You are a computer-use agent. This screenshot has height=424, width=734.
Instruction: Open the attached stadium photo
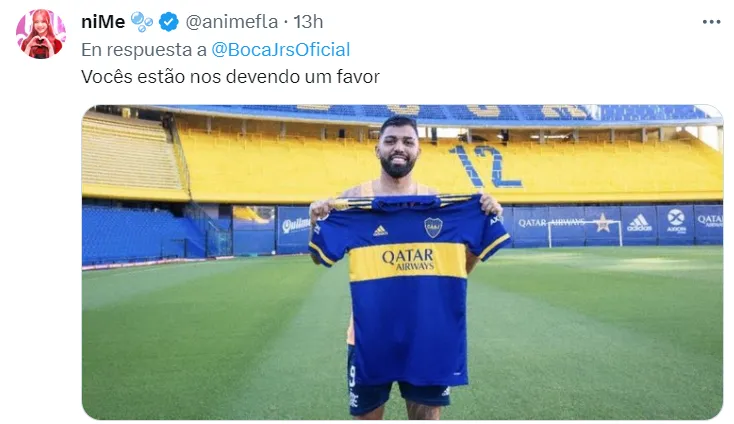pyautogui.click(x=403, y=262)
